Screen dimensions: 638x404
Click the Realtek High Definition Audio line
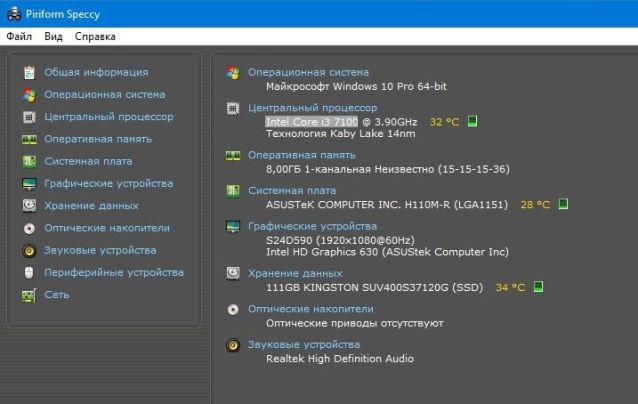pos(340,359)
